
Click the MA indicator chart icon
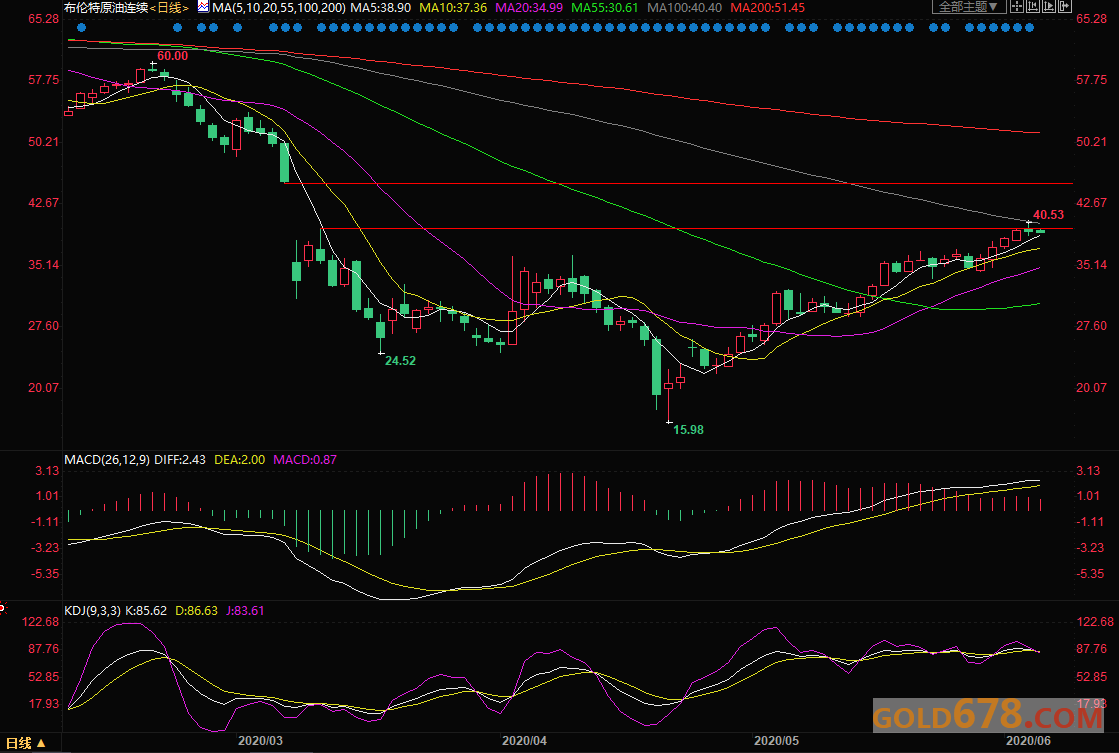pyautogui.click(x=203, y=7)
